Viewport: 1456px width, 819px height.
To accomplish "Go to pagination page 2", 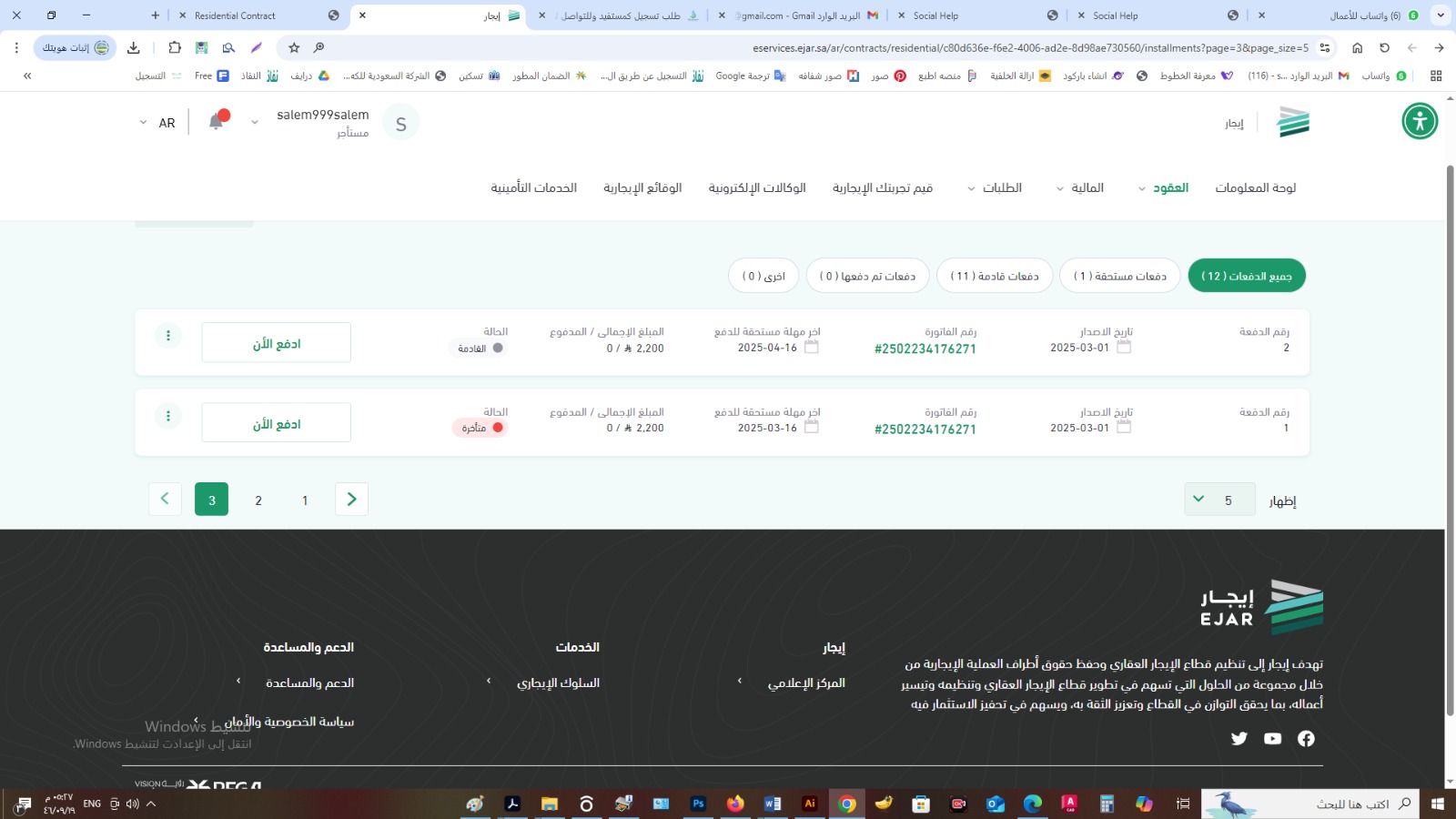I will tap(258, 500).
